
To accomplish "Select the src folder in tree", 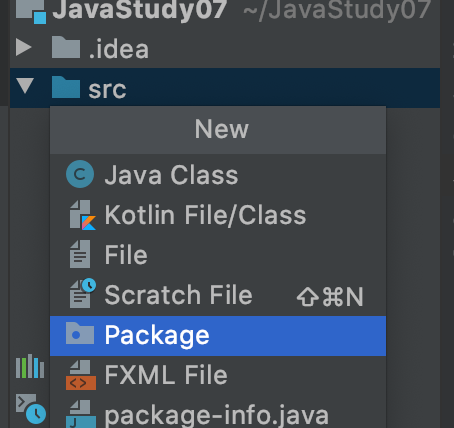I will 225,88.
